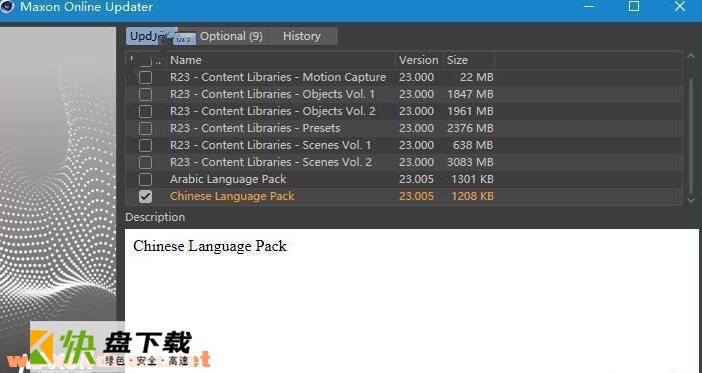Tick the Scenes Vol. 1 checkbox
Image resolution: width=702 pixels, height=373 pixels.
click(145, 145)
